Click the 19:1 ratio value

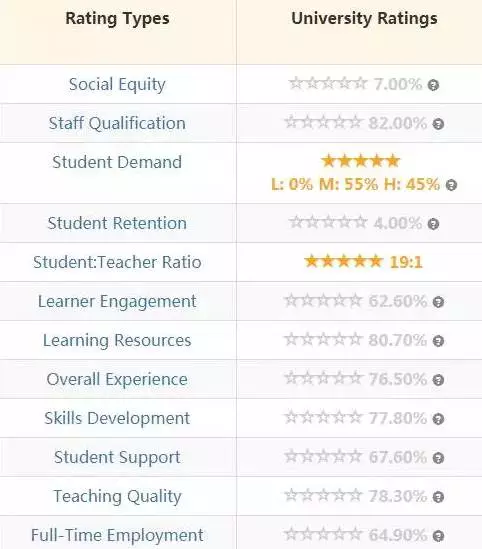point(406,262)
